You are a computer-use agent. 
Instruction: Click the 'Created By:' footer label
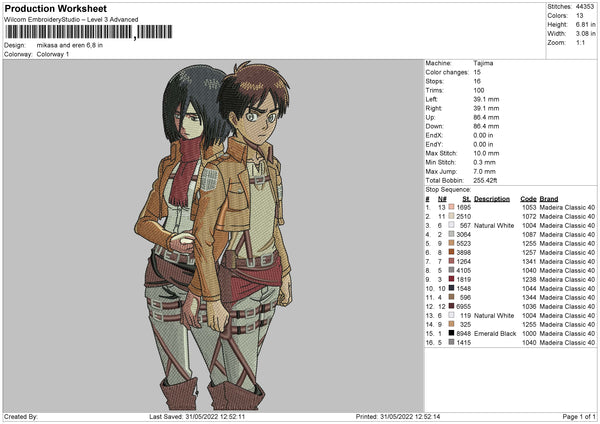(x=21, y=416)
